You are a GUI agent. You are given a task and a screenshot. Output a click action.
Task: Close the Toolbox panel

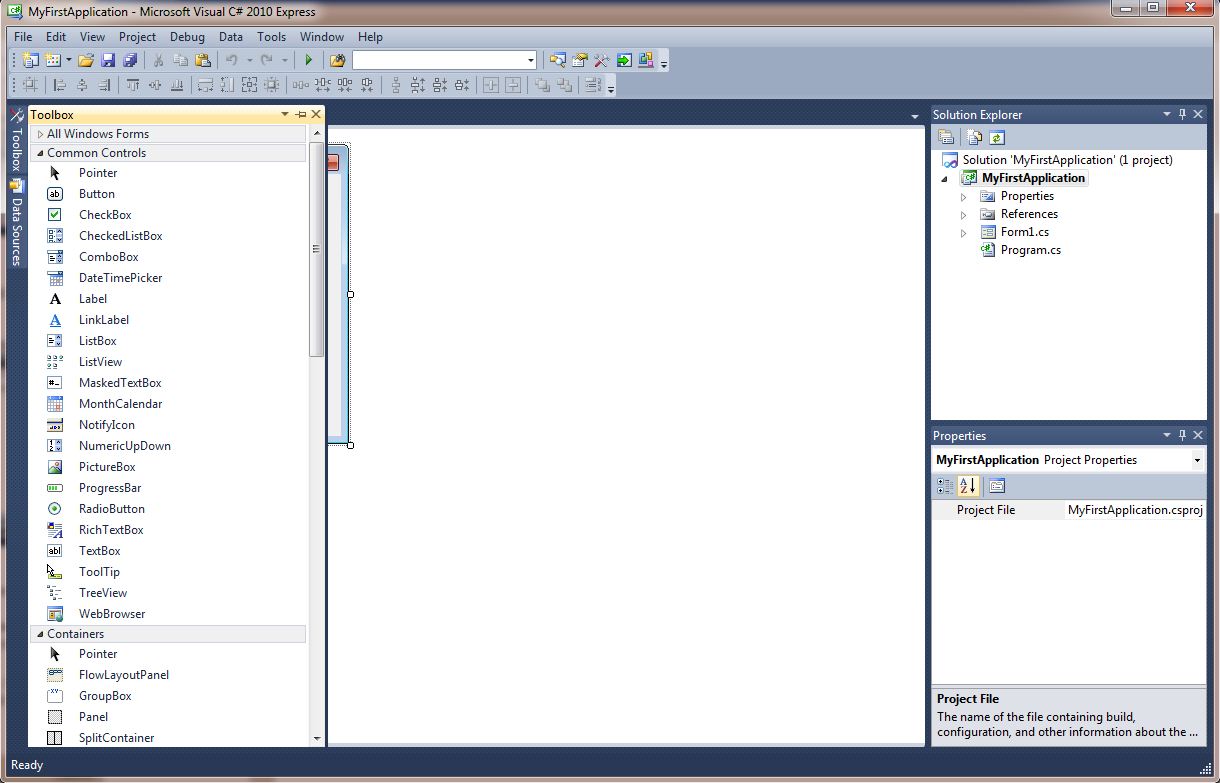pyautogui.click(x=316, y=114)
